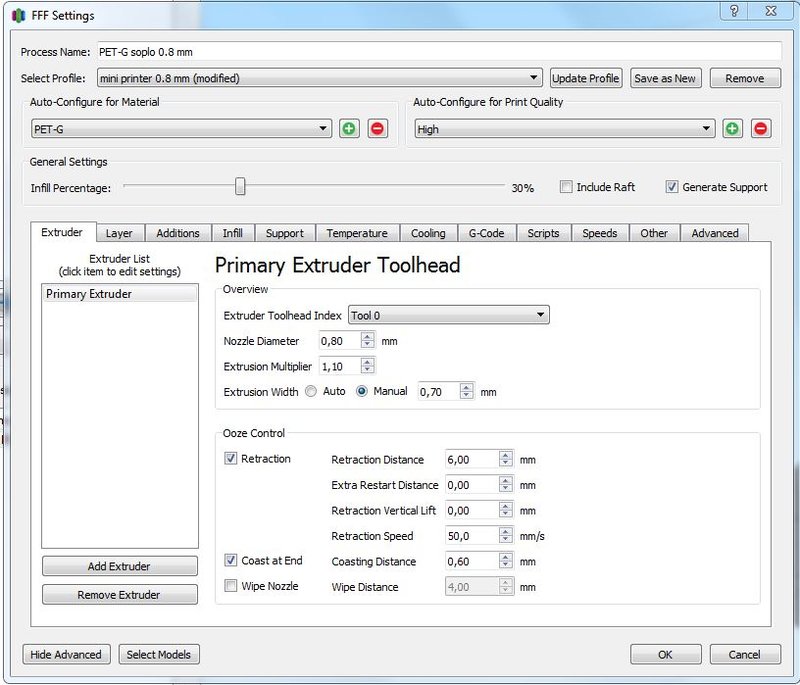Go to the Cooling tab

[428, 233]
